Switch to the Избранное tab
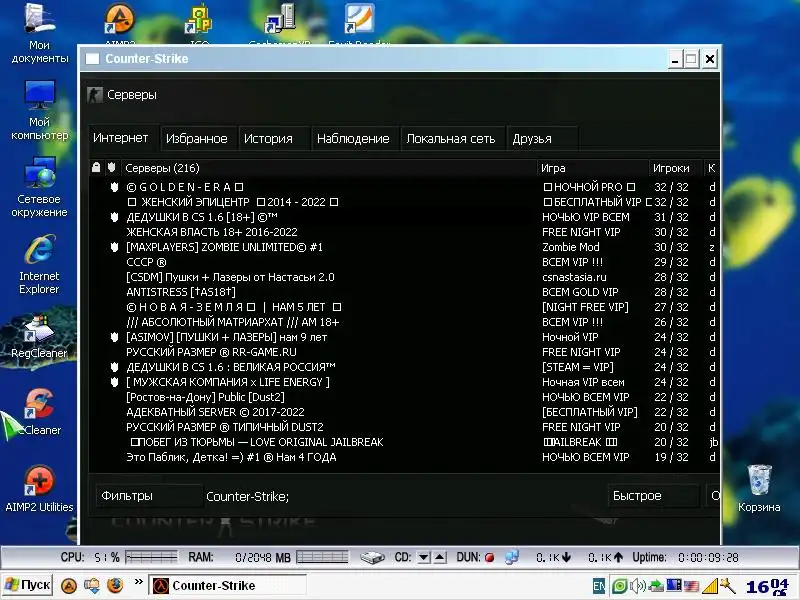 pos(197,138)
